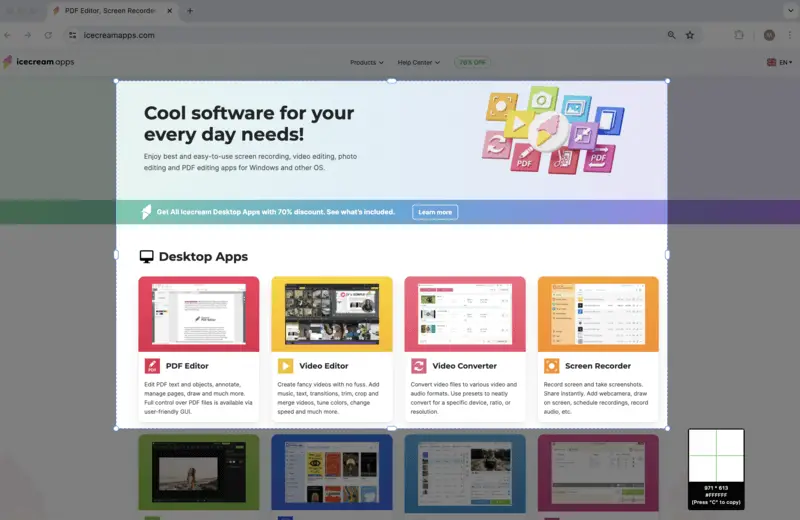Open the Products dropdown menu

[x=366, y=62]
